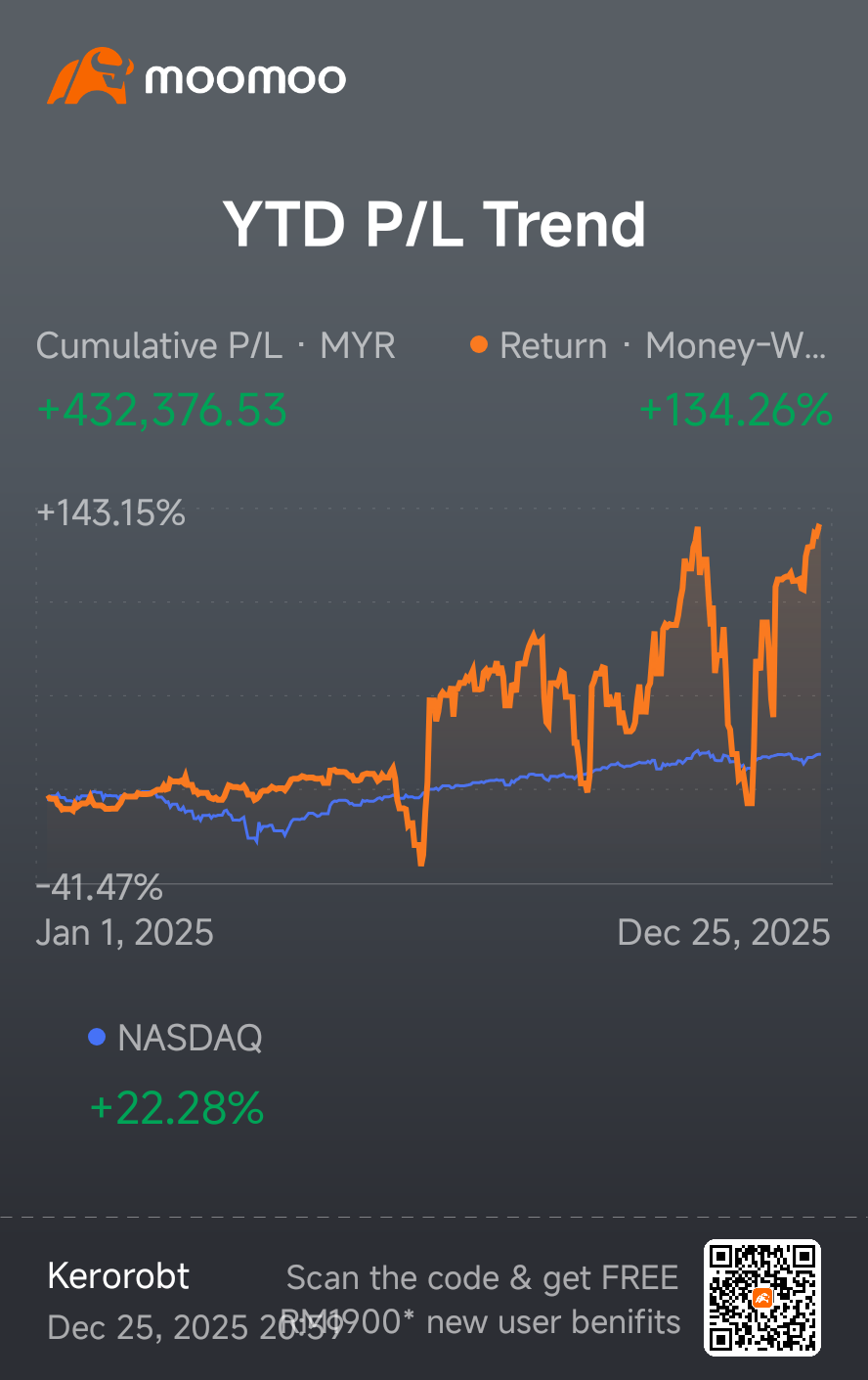Tap the Kerorobt username

click(x=118, y=1276)
